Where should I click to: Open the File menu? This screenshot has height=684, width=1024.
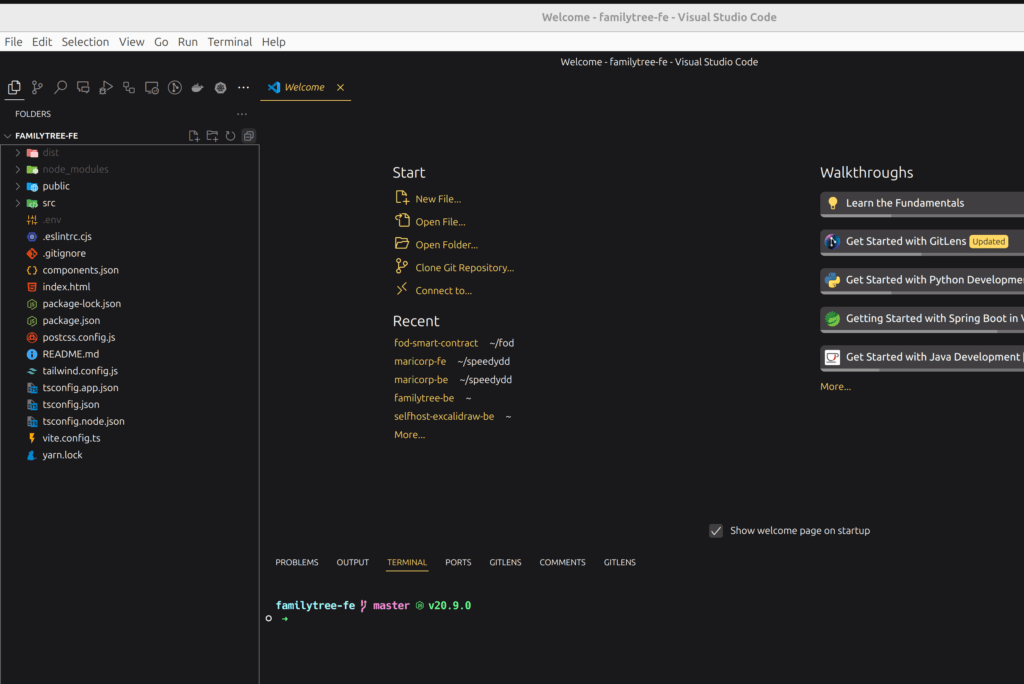coord(13,42)
